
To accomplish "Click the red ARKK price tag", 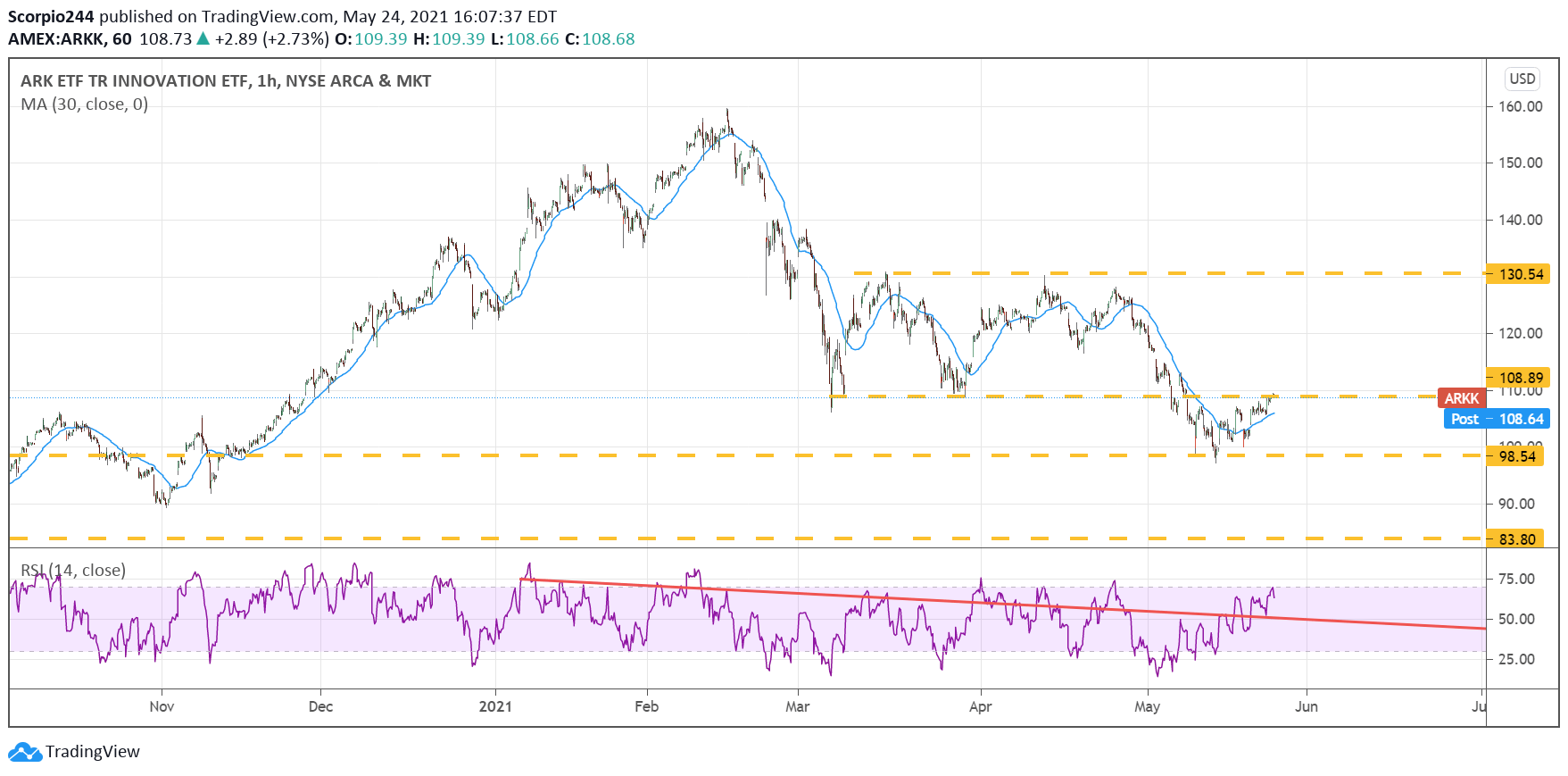I will 1462,398.
